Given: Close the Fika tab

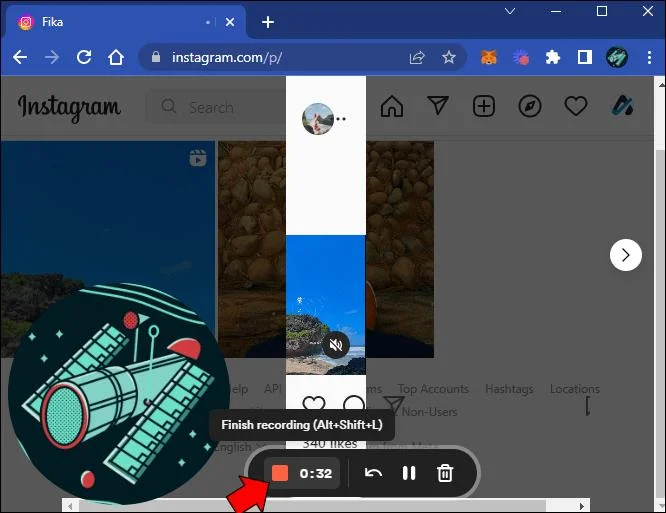Looking at the screenshot, I should tap(230, 22).
